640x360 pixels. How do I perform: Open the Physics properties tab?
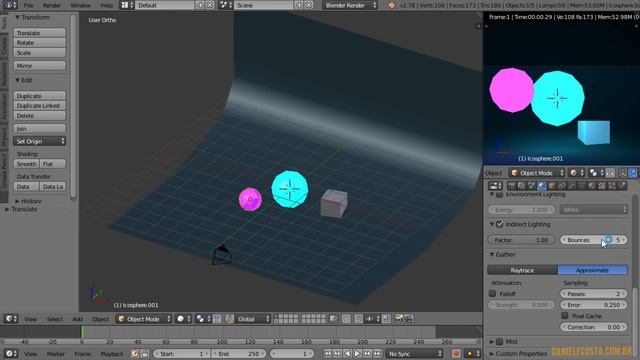(x=622, y=186)
